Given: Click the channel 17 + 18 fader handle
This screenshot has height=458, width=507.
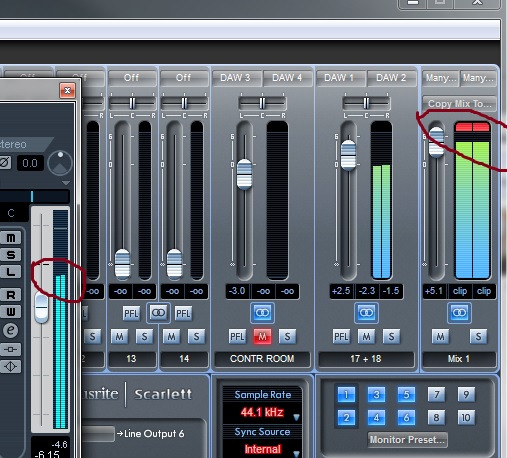Looking at the screenshot, I should pyautogui.click(x=349, y=155).
